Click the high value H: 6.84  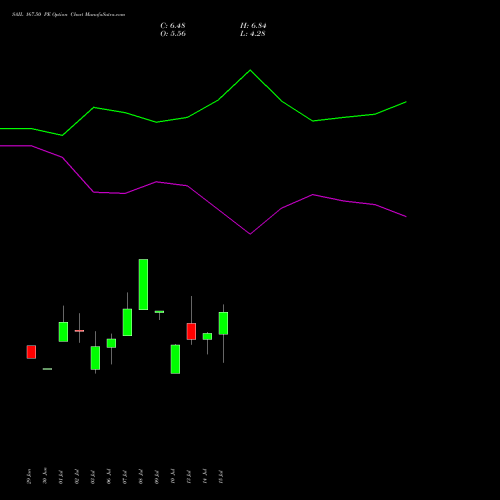(253, 26)
